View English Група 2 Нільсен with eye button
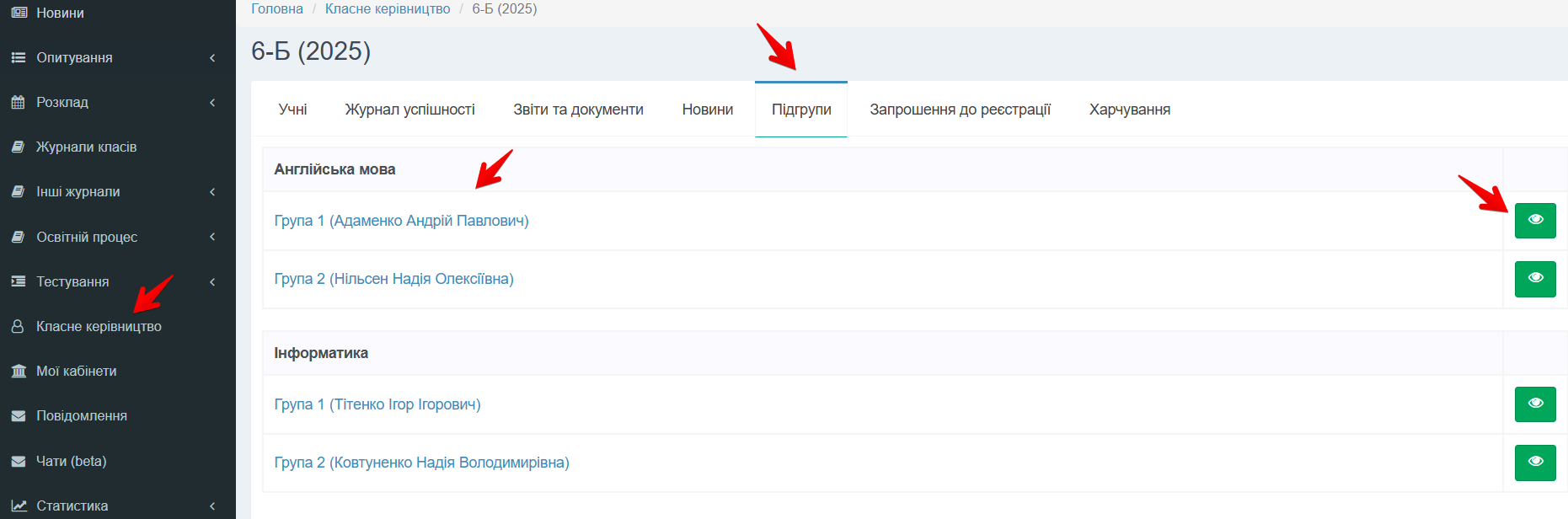The height and width of the screenshot is (519, 1568). click(x=1534, y=279)
